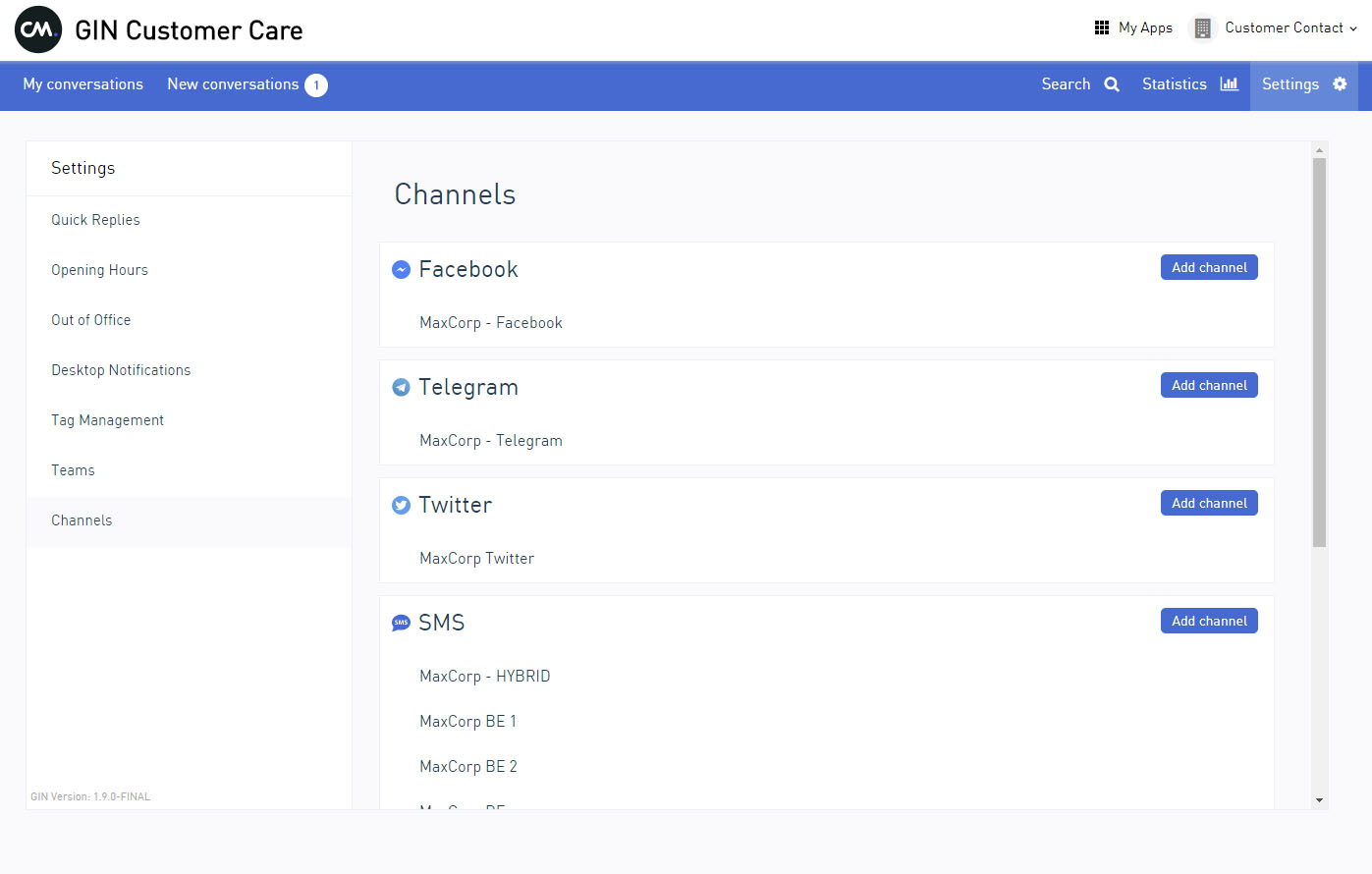Click the Telegram paper plane icon

point(401,387)
